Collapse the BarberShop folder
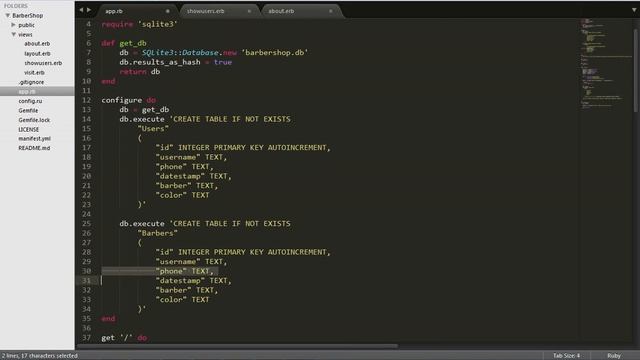This screenshot has height=360, width=640. coord(7,16)
